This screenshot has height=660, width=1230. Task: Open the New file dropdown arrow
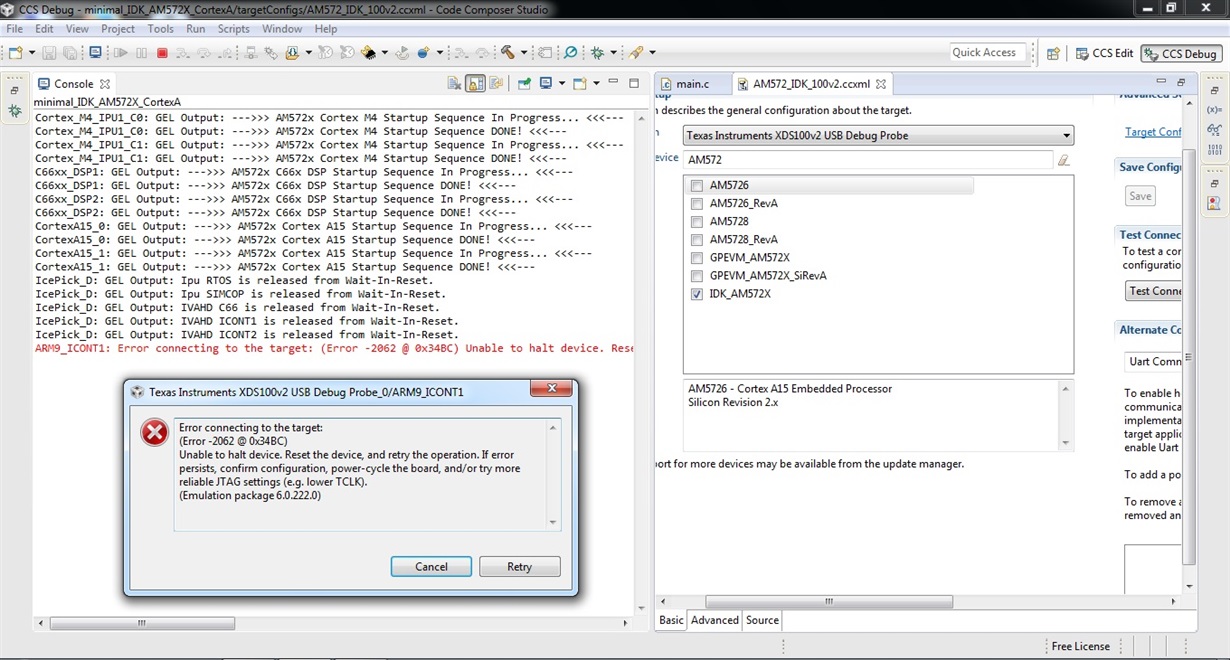click(x=31, y=52)
